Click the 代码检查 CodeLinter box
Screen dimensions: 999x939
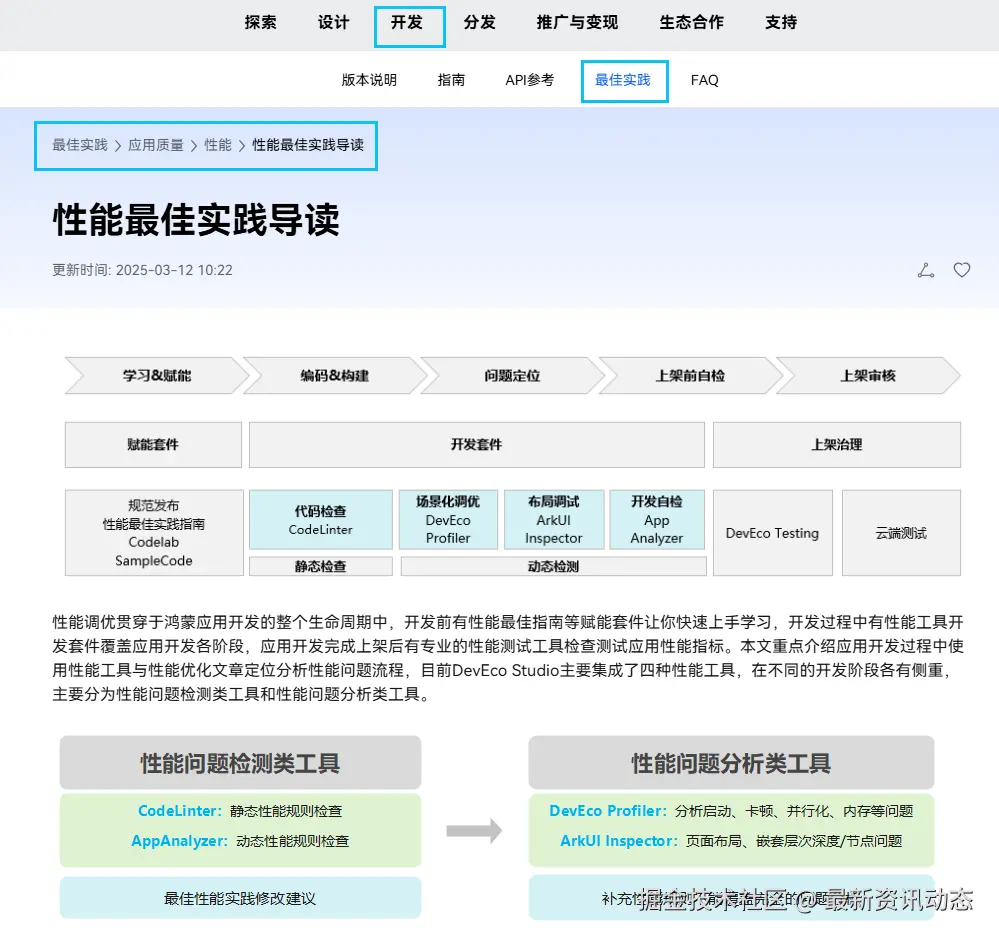(x=319, y=518)
